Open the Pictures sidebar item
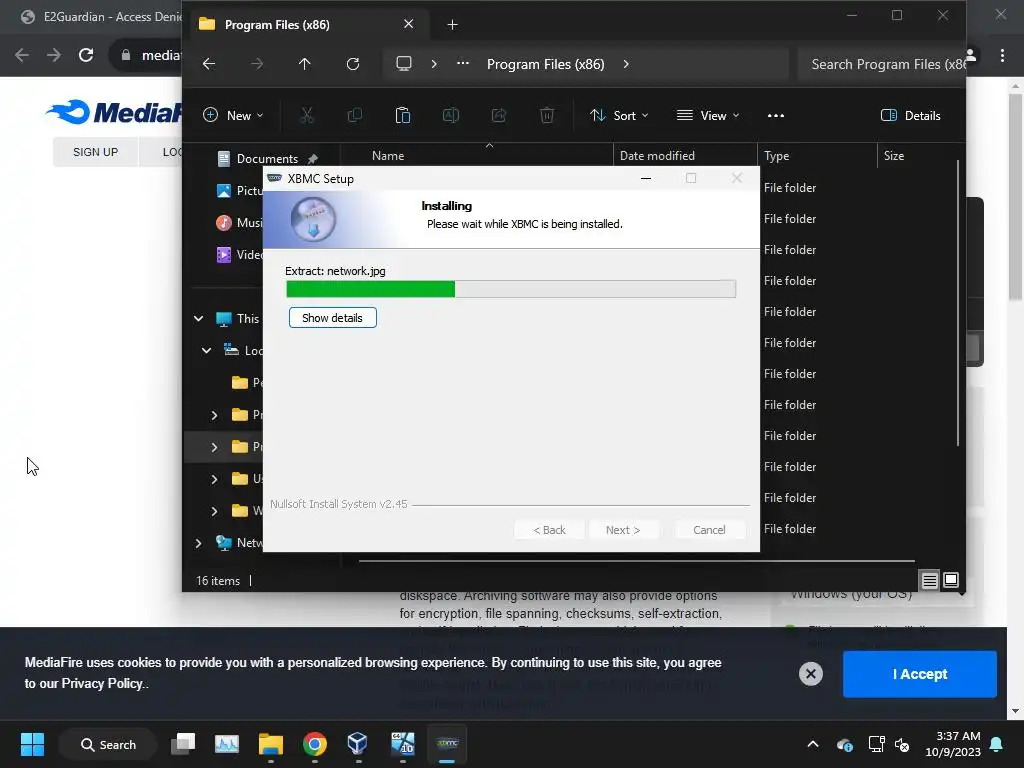This screenshot has height=768, width=1024. (239, 191)
